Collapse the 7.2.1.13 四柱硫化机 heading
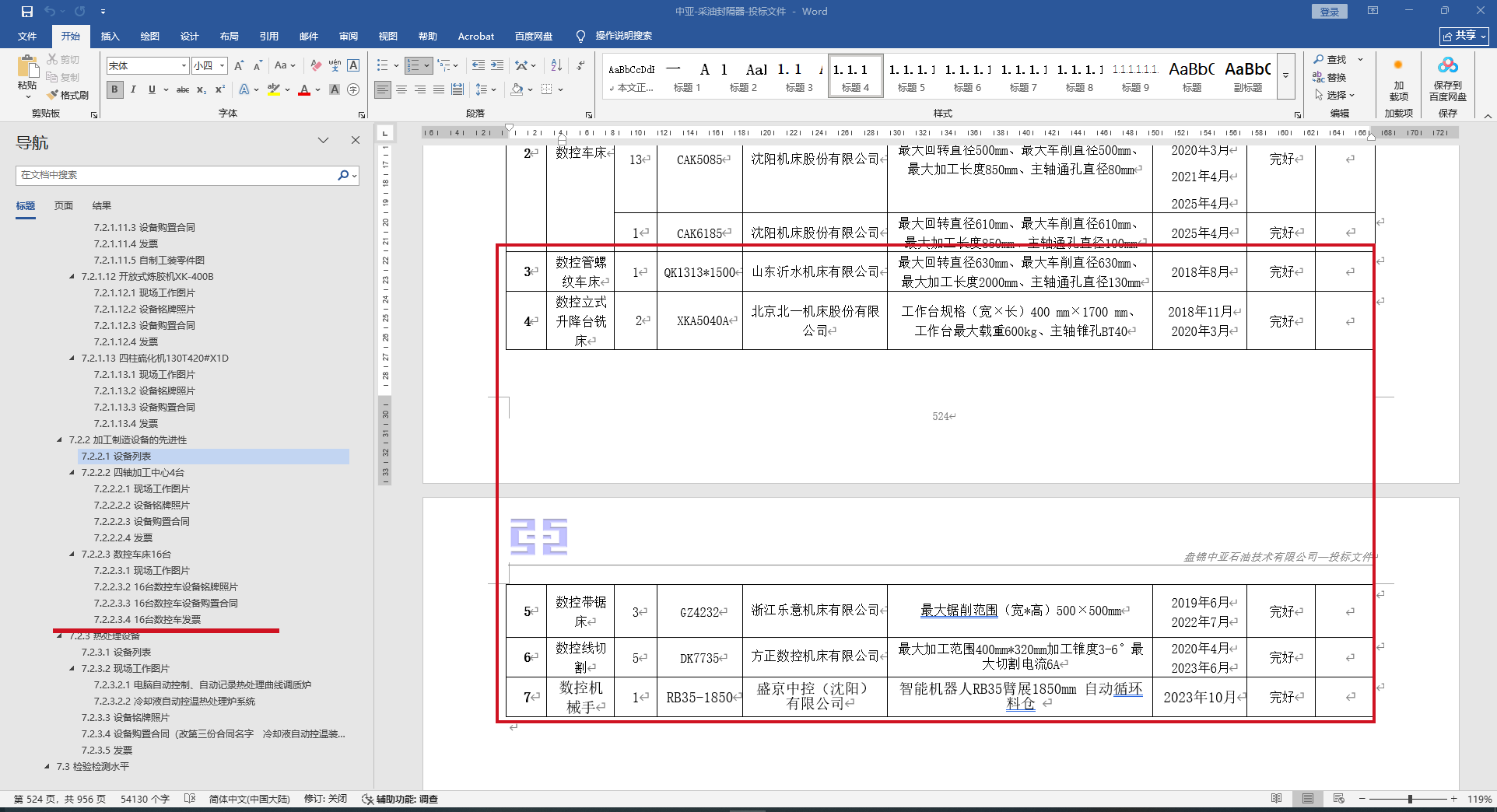The image size is (1497, 812). pos(72,359)
